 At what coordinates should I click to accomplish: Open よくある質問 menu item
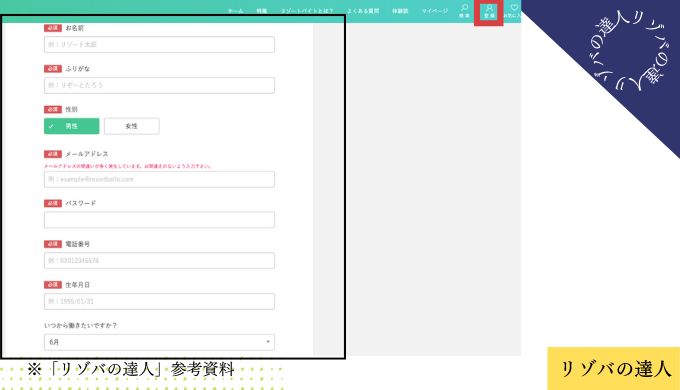[x=363, y=11]
